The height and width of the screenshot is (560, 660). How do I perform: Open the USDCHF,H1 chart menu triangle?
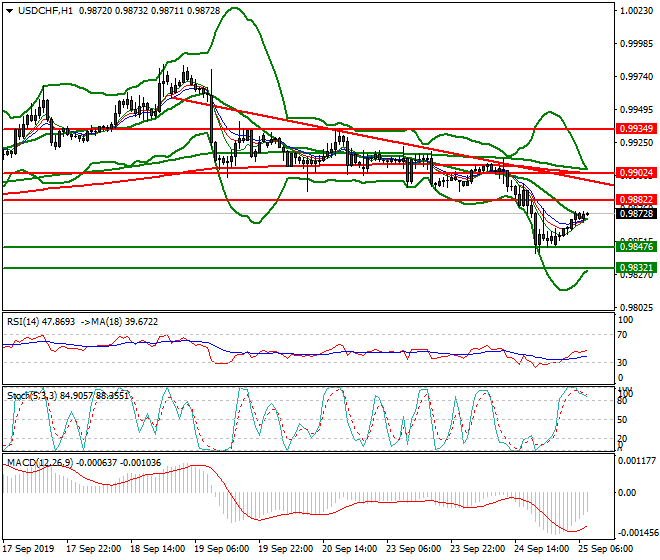point(9,11)
